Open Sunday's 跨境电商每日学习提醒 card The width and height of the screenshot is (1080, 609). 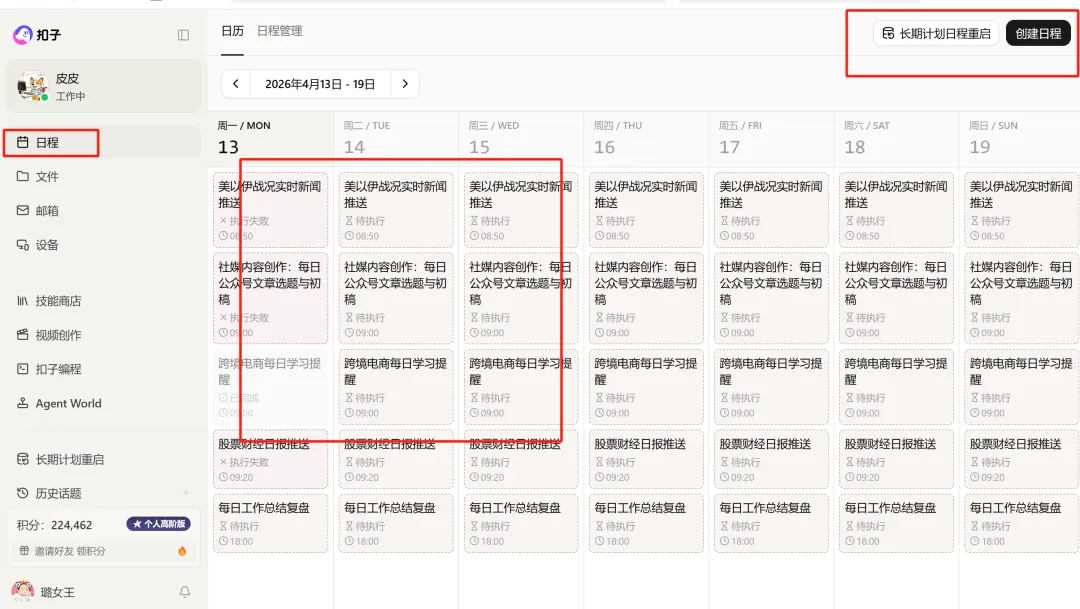coord(1021,387)
